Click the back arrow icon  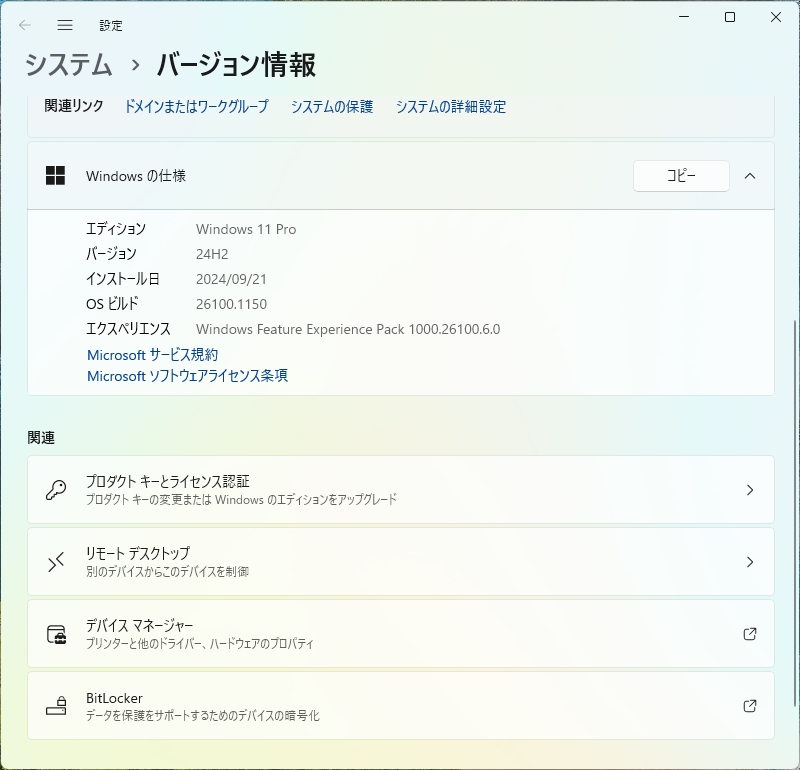click(x=24, y=25)
